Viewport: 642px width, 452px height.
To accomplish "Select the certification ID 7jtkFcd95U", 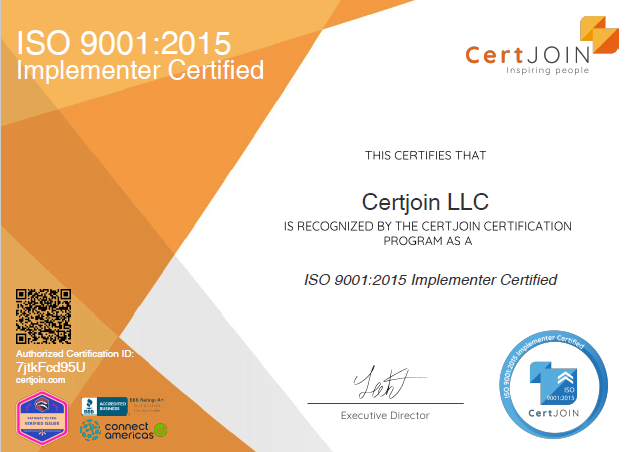I will (x=50, y=367).
